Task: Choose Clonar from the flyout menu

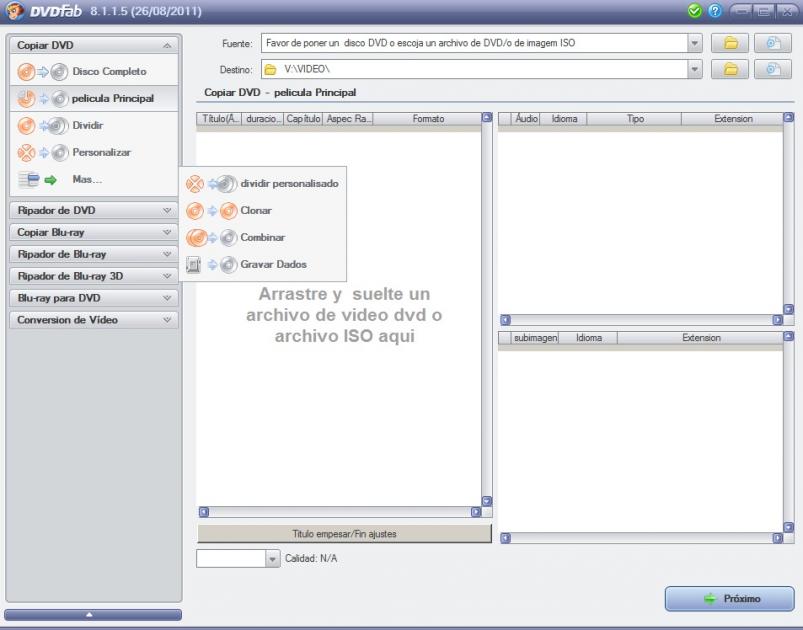Action: coord(263,211)
